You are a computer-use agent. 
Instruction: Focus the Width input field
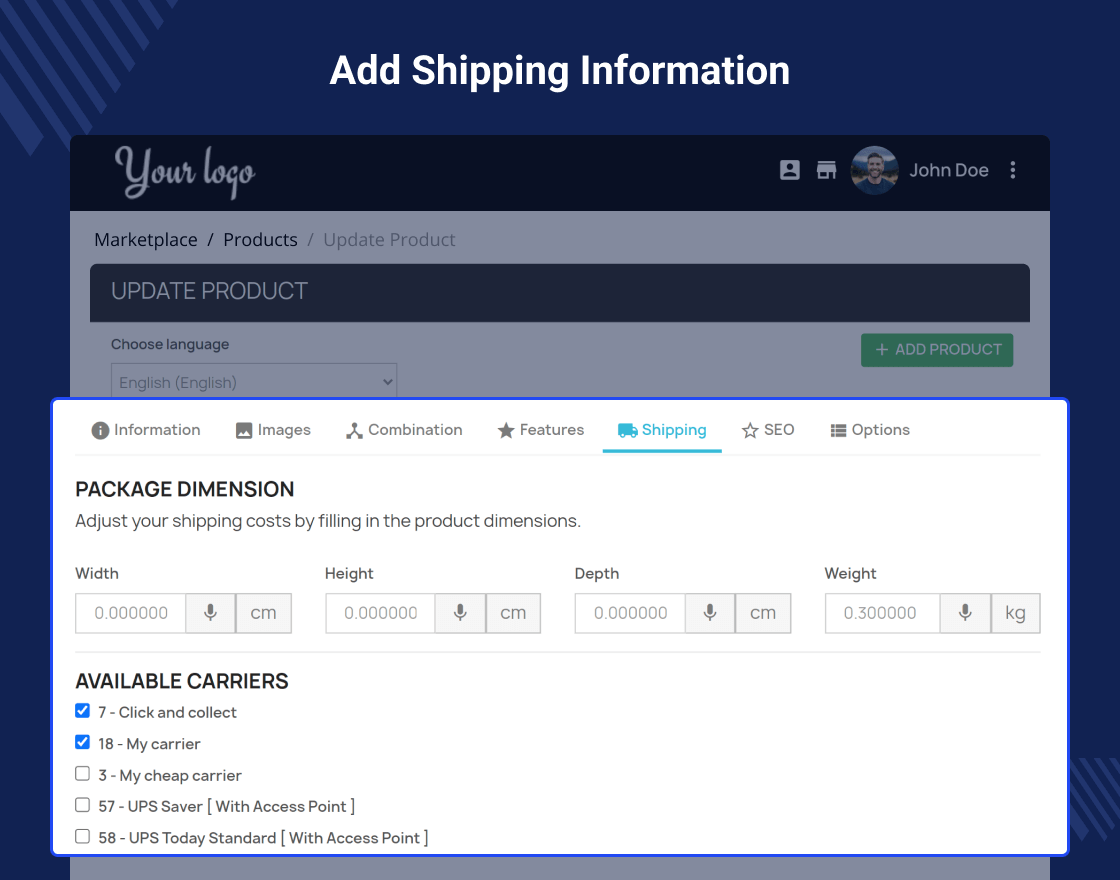[131, 613]
